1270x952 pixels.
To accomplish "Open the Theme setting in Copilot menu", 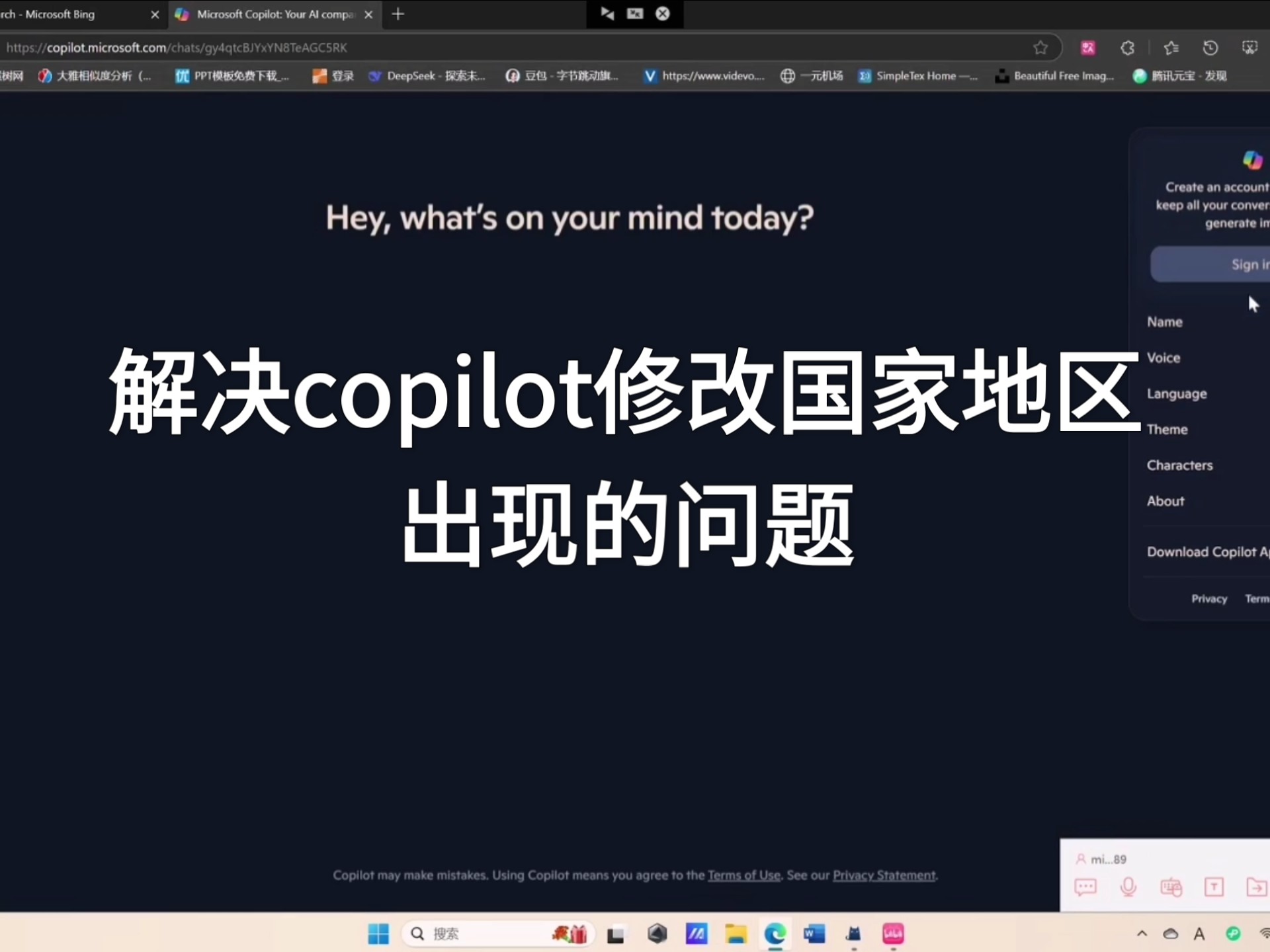I will pos(1167,430).
